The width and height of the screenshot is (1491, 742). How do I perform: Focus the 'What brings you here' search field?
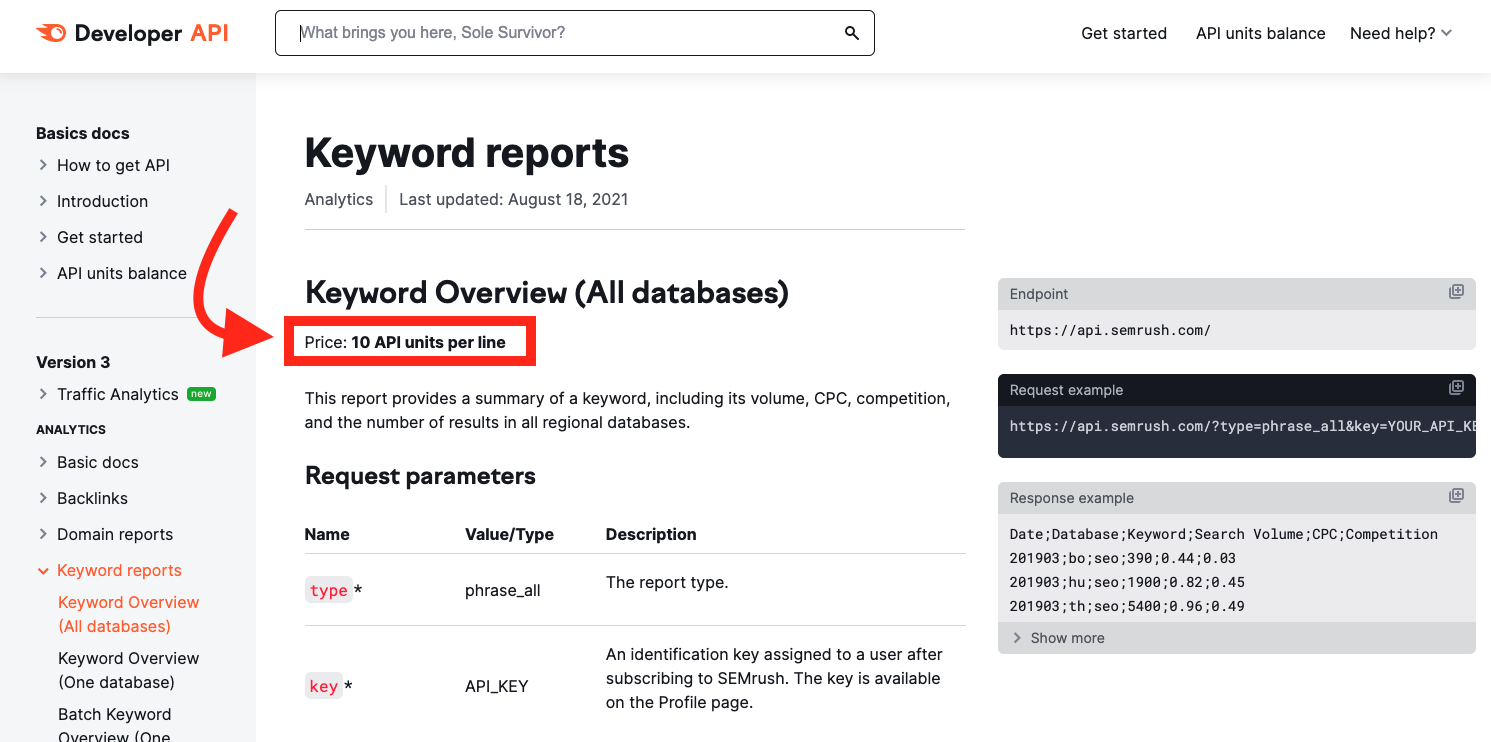[x=565, y=33]
